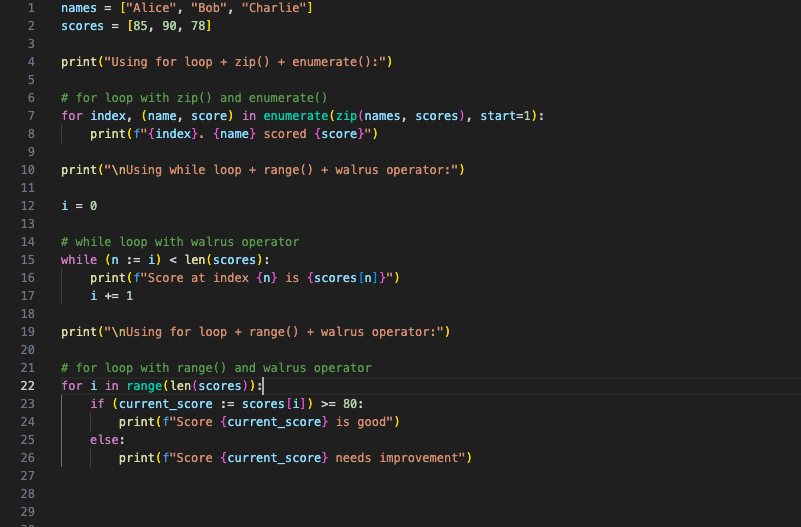The image size is (801, 527).
Task: Click the comment "# while loop with walrus operator"
Action: (180, 242)
